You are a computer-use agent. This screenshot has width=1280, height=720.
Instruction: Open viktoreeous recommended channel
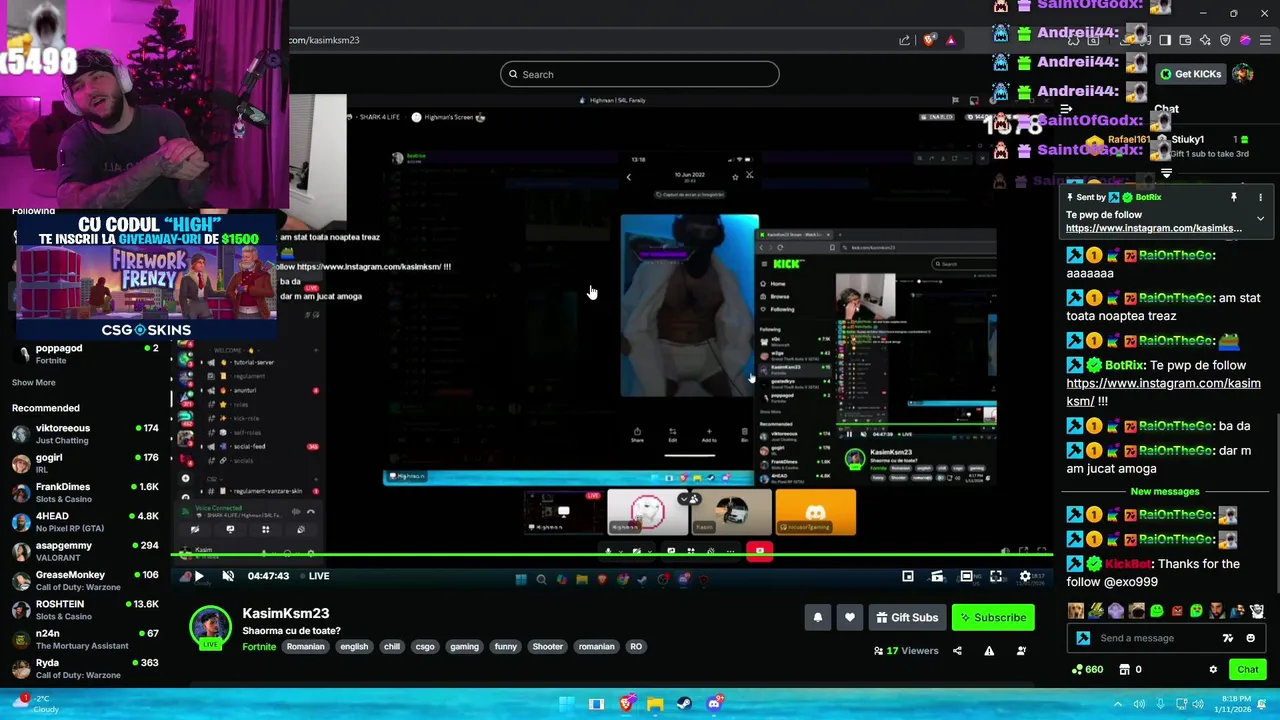tap(85, 433)
